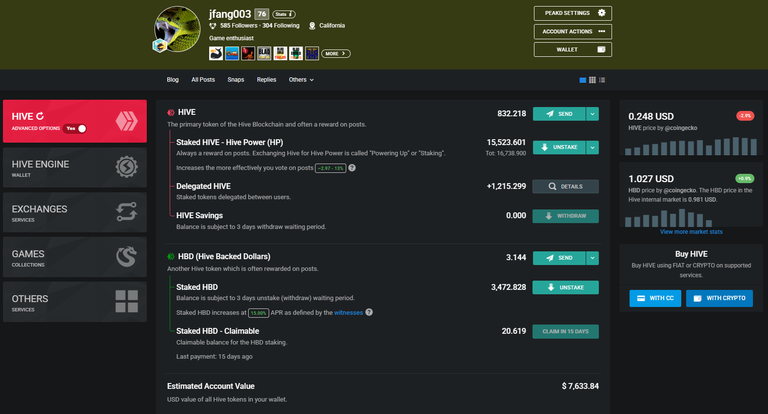Open help icon beside vote APR range
The height and width of the screenshot is (414, 768).
(x=352, y=168)
